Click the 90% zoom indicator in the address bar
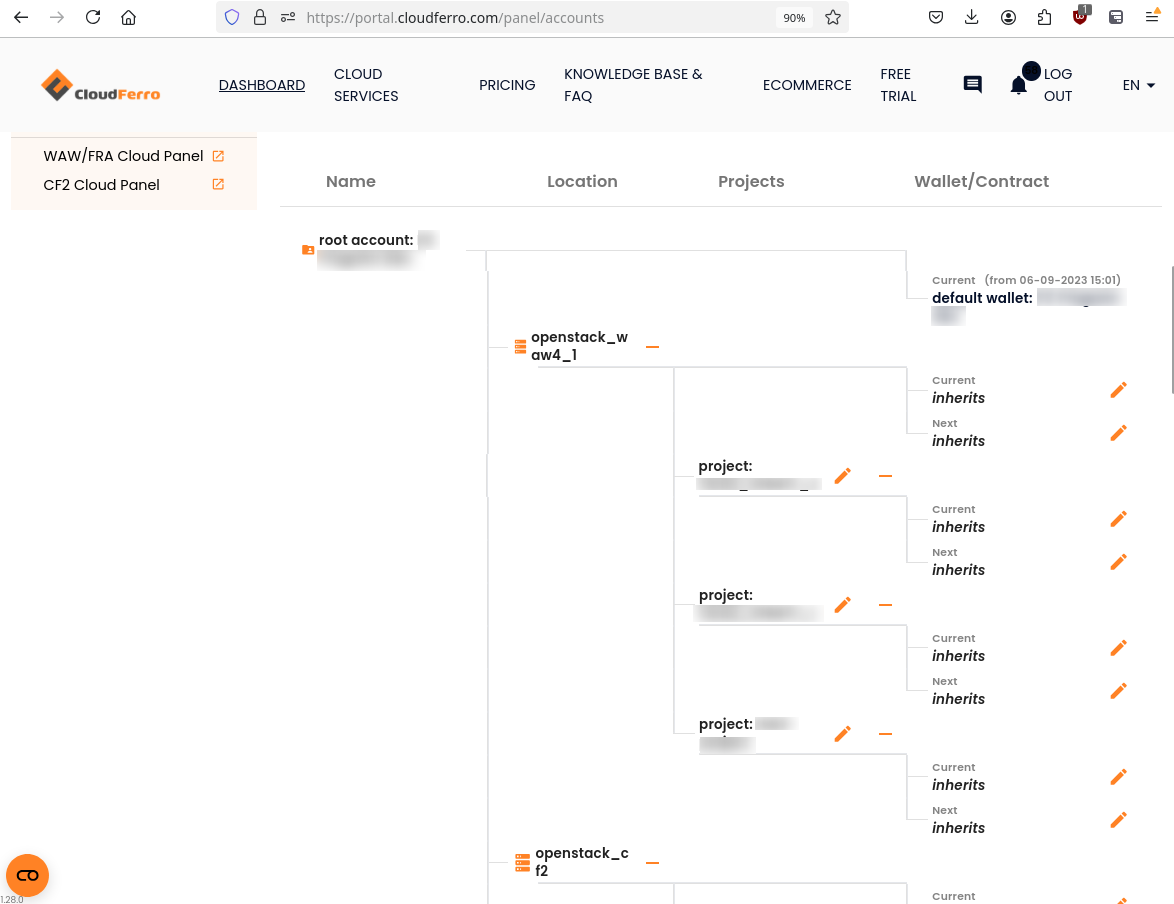 (x=794, y=17)
